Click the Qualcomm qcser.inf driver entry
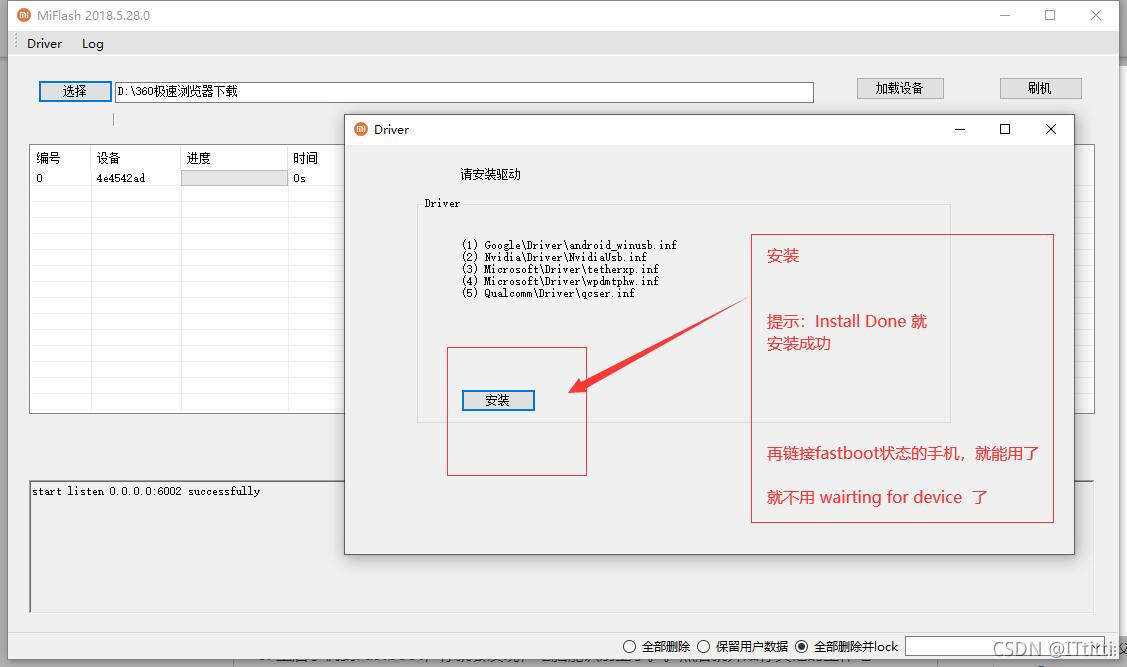The width and height of the screenshot is (1127, 667). [x=548, y=293]
